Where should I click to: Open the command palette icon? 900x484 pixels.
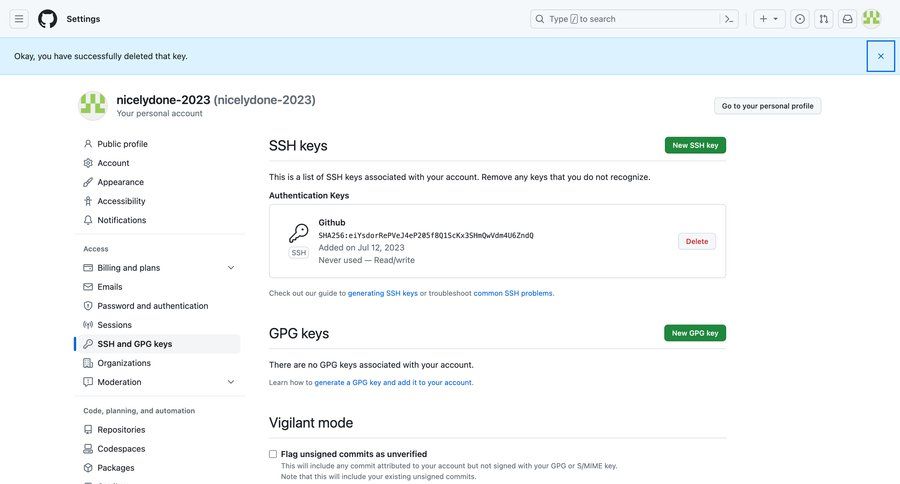729,19
